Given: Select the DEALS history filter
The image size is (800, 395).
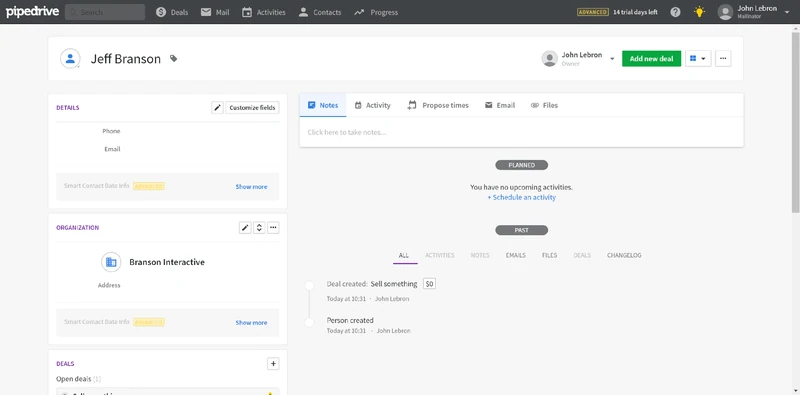Looking at the screenshot, I should [582, 255].
